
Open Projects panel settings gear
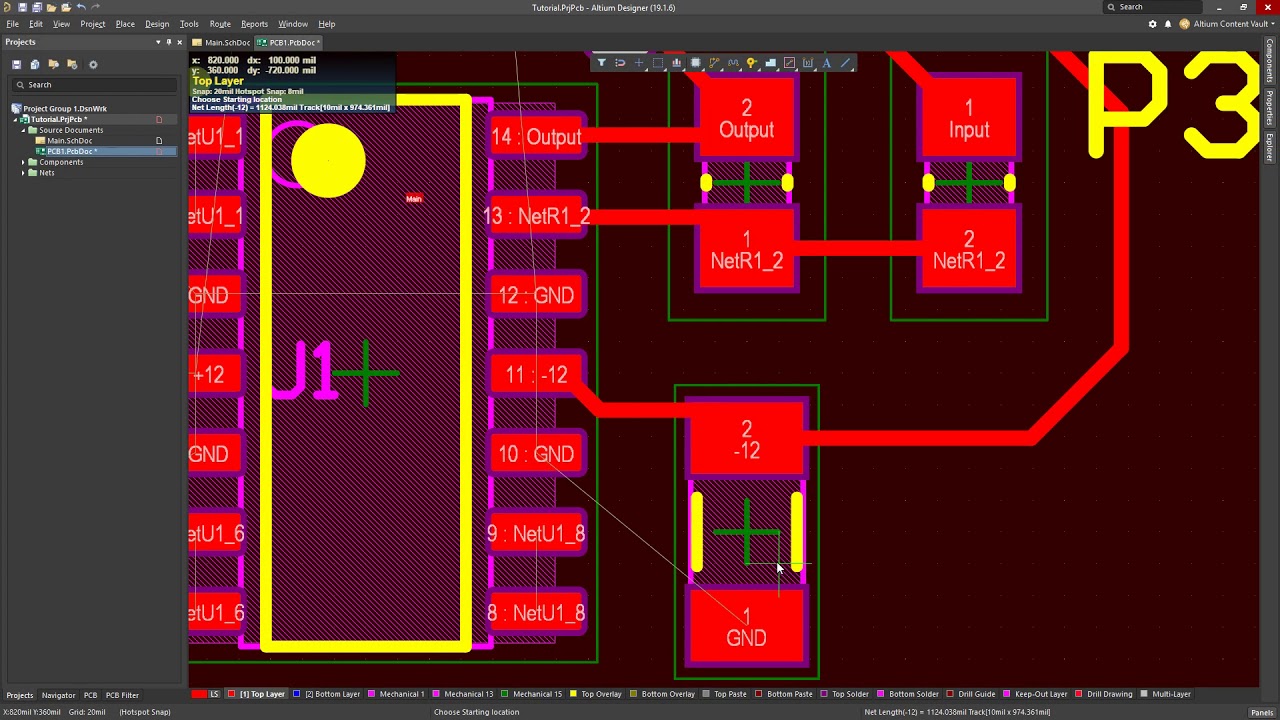click(93, 64)
